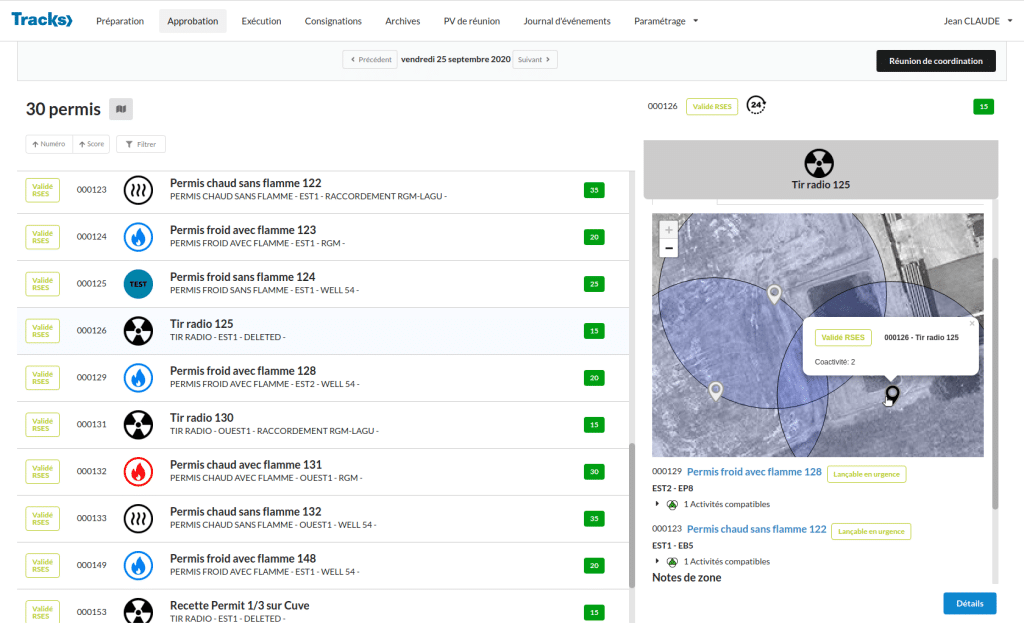This screenshot has height=640, width=1024.
Task: Click the radiation icon for Tir radio 130
Action: (x=138, y=424)
